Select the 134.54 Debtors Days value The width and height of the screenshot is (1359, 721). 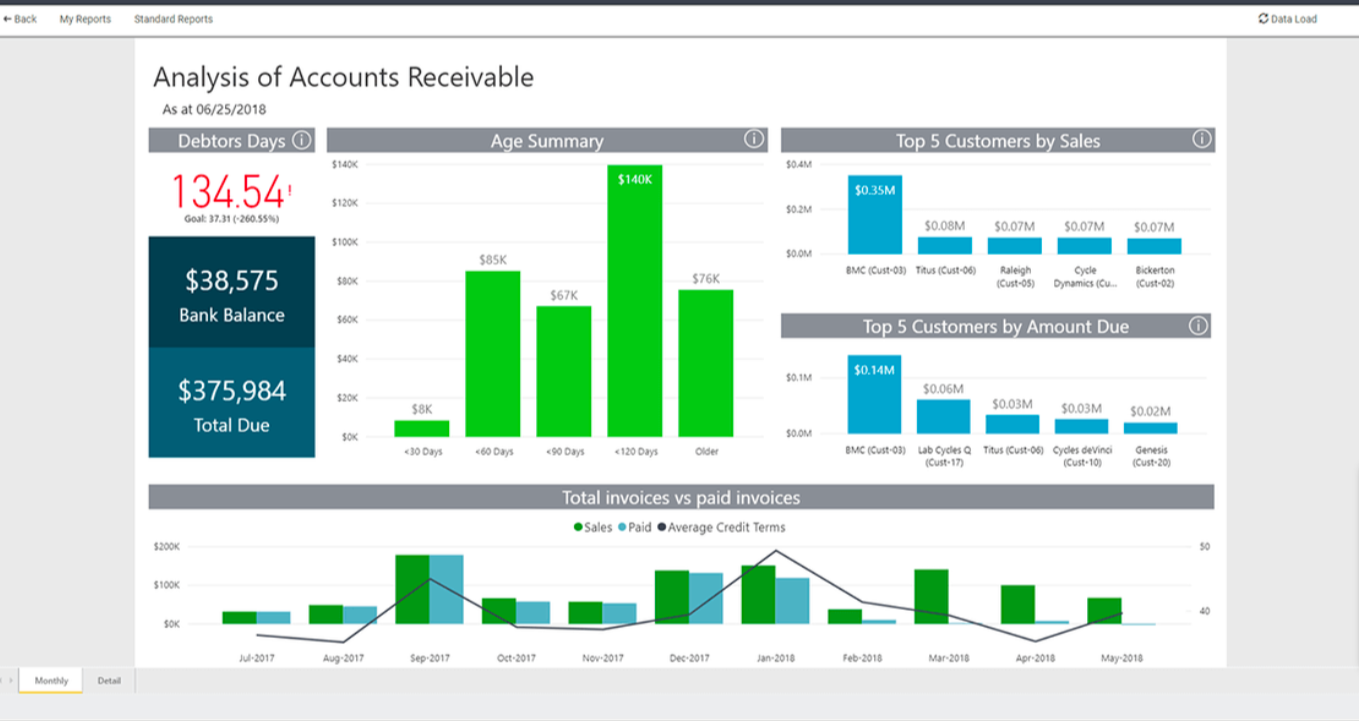coord(229,191)
